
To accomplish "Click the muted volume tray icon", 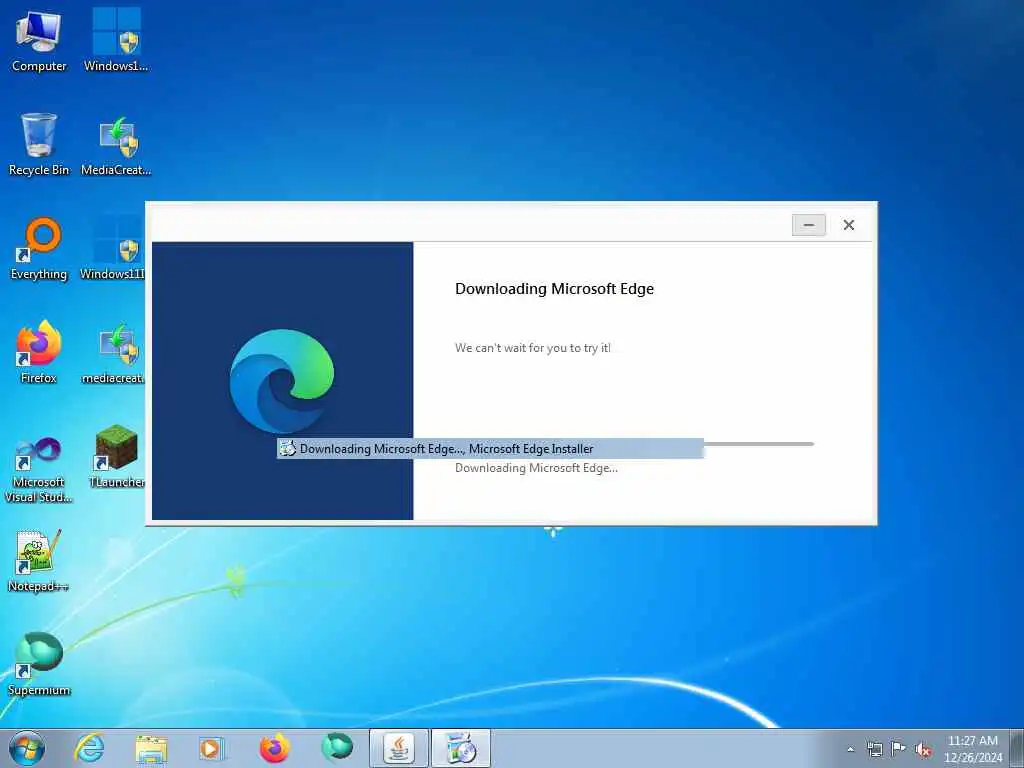I will click(923, 750).
